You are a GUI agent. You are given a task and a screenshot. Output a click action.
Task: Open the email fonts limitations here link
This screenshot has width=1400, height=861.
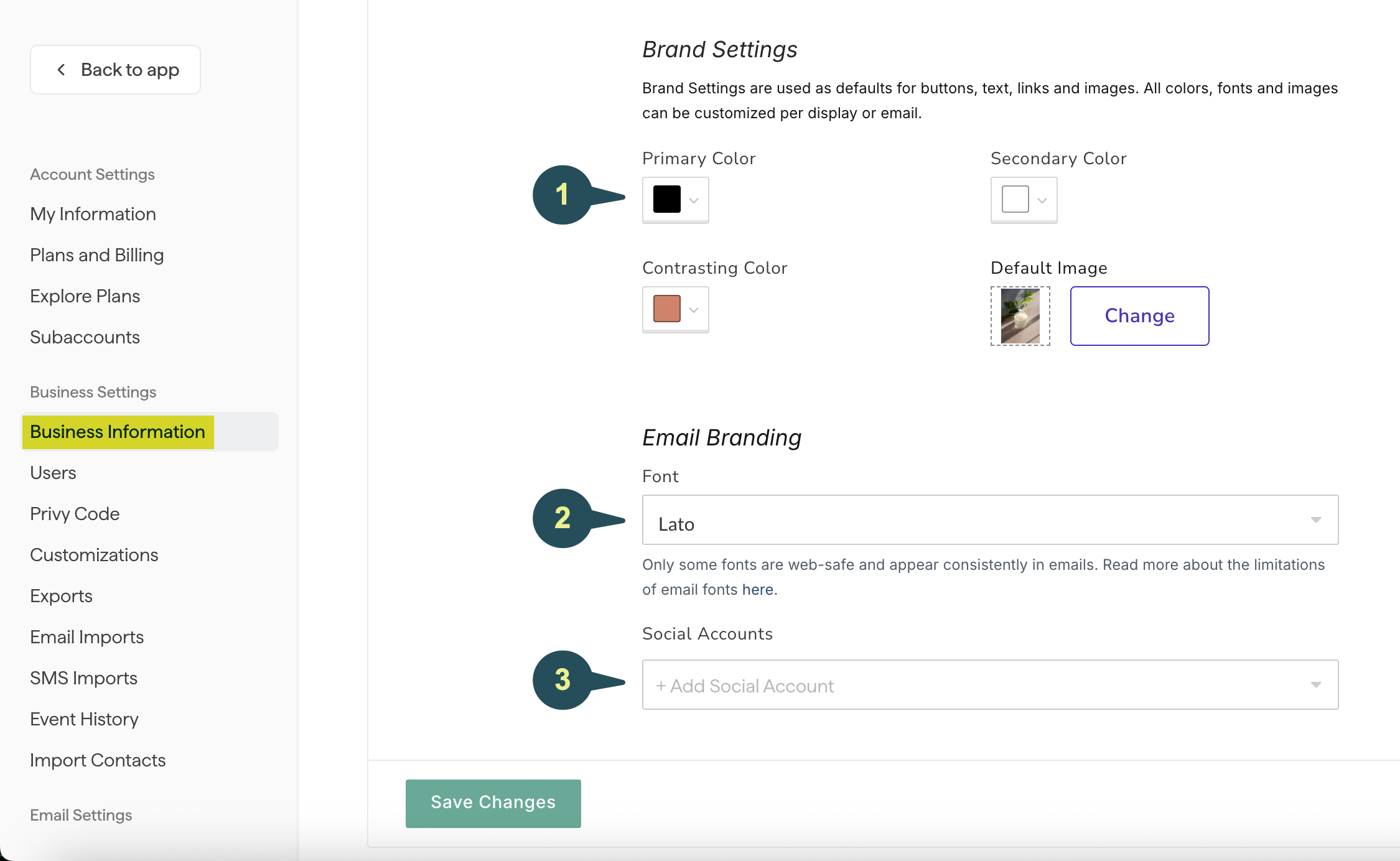(x=758, y=589)
